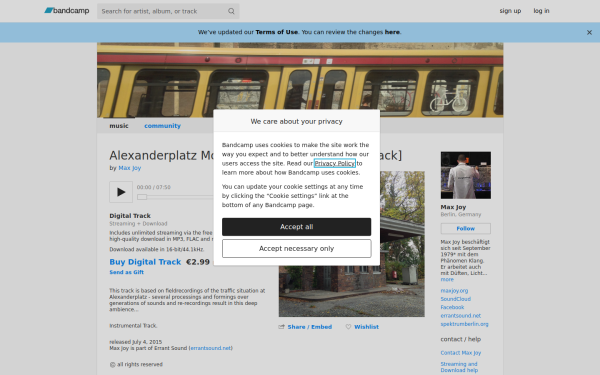Play the Alexanderplatz track
The width and height of the screenshot is (600, 375).
(x=121, y=192)
